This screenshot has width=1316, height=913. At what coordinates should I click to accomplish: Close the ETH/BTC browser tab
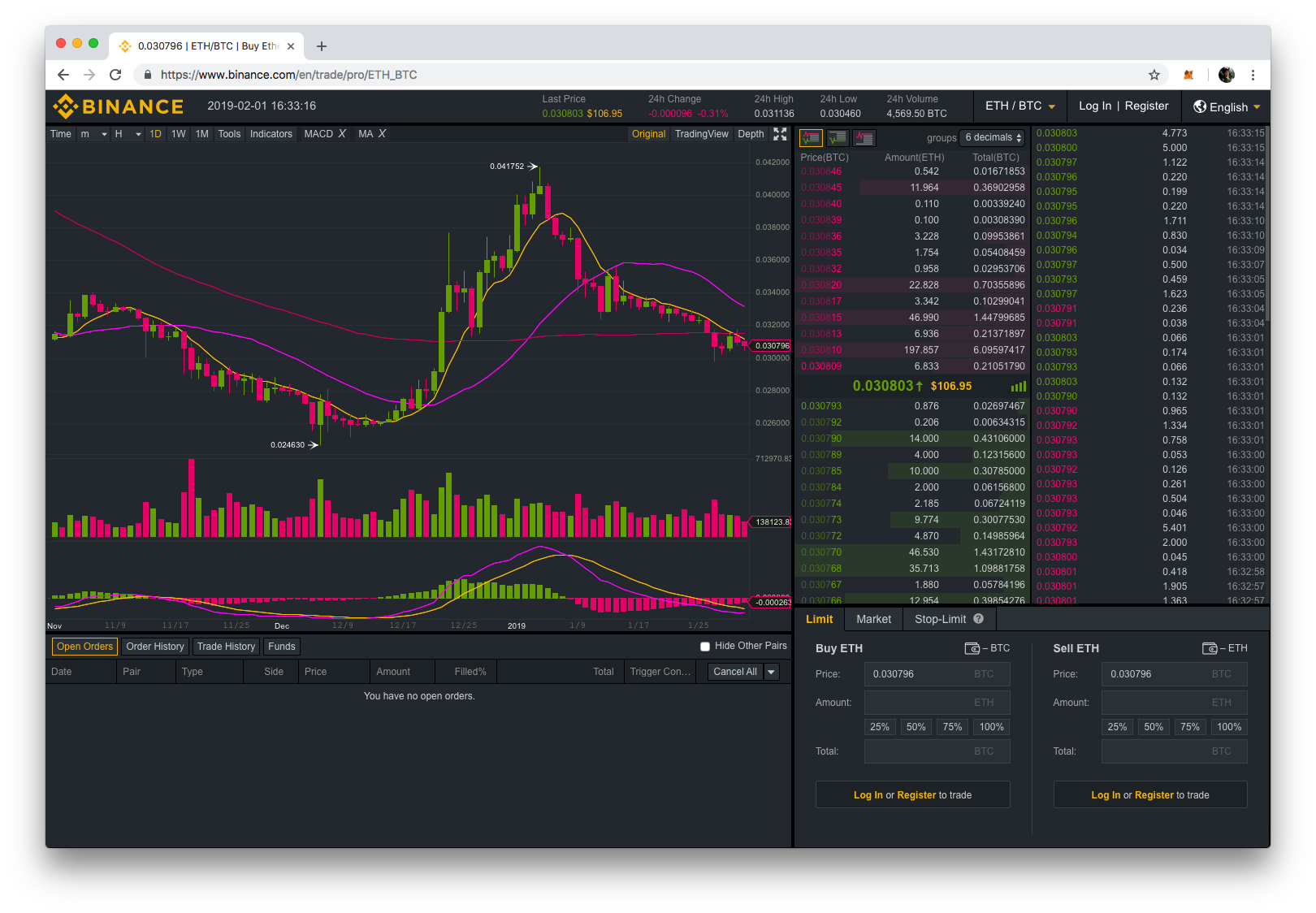(x=291, y=46)
